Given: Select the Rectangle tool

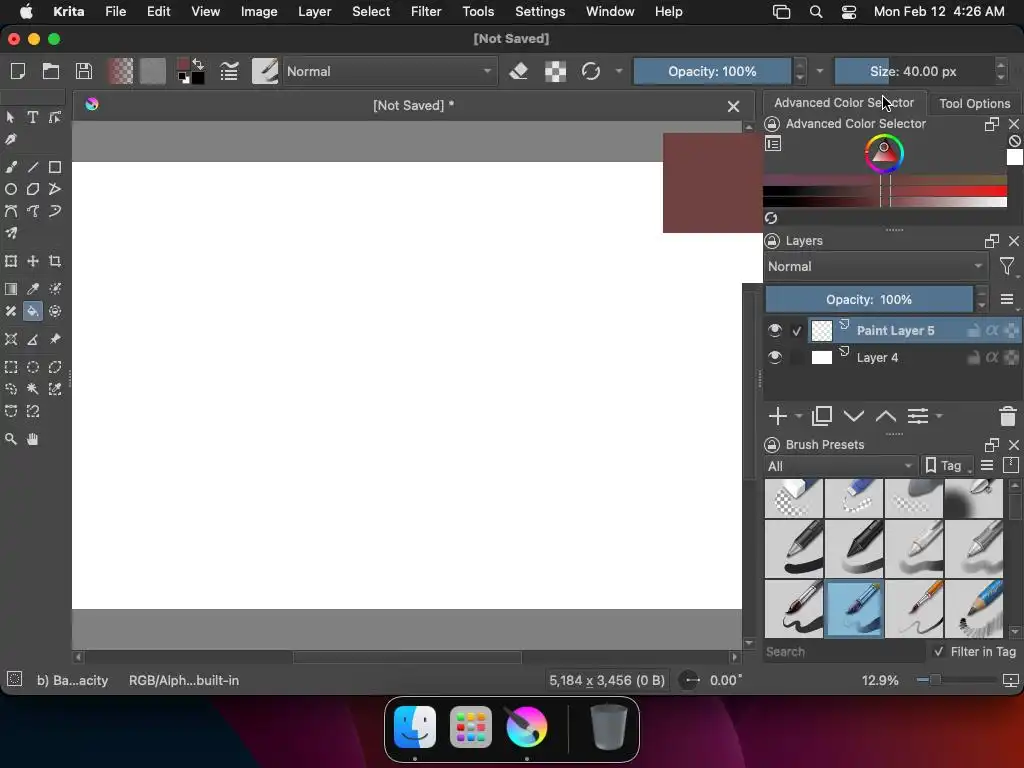Looking at the screenshot, I should point(55,167).
